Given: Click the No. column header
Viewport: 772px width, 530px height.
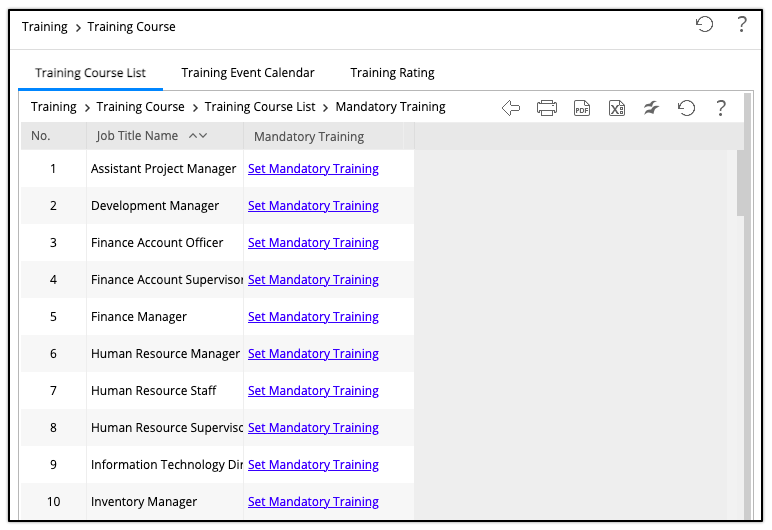Looking at the screenshot, I should pos(53,136).
